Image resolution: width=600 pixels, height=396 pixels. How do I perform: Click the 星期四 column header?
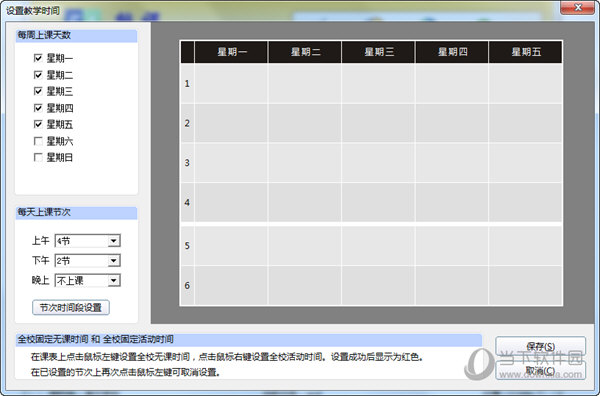tap(452, 52)
